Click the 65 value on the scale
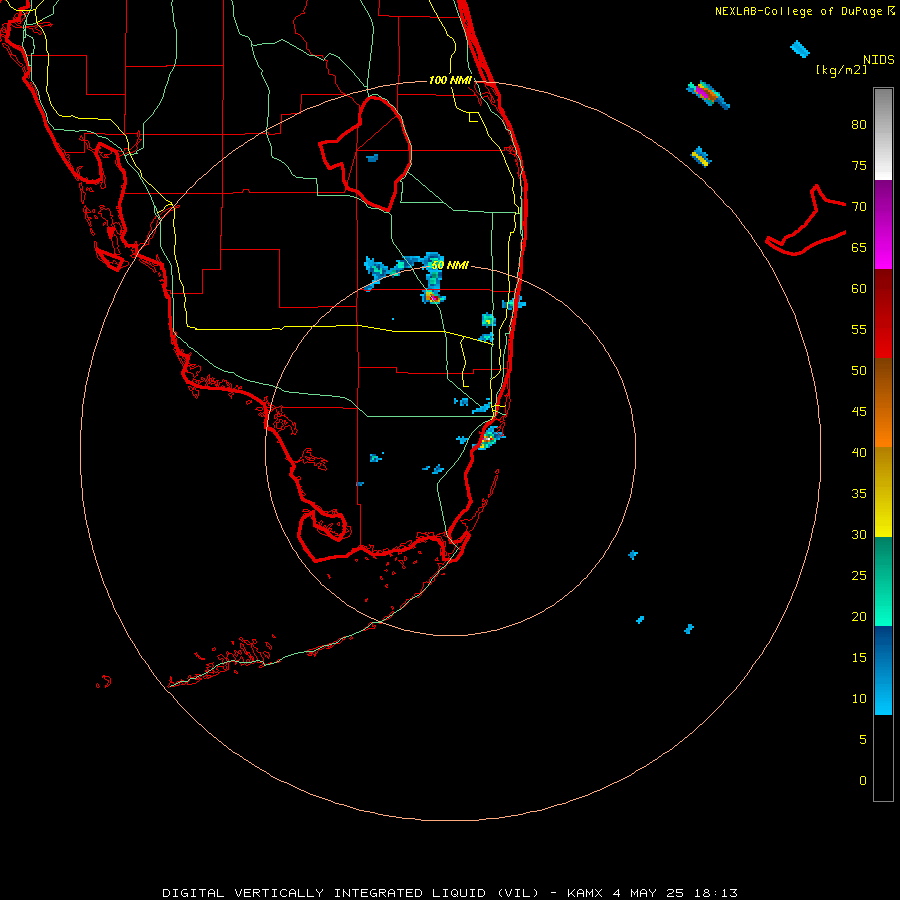900x900 pixels. tap(859, 247)
